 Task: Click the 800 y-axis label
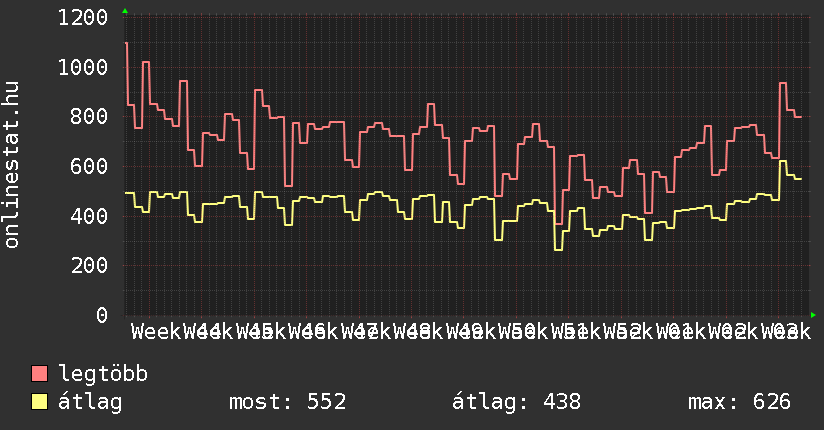pos(90,117)
